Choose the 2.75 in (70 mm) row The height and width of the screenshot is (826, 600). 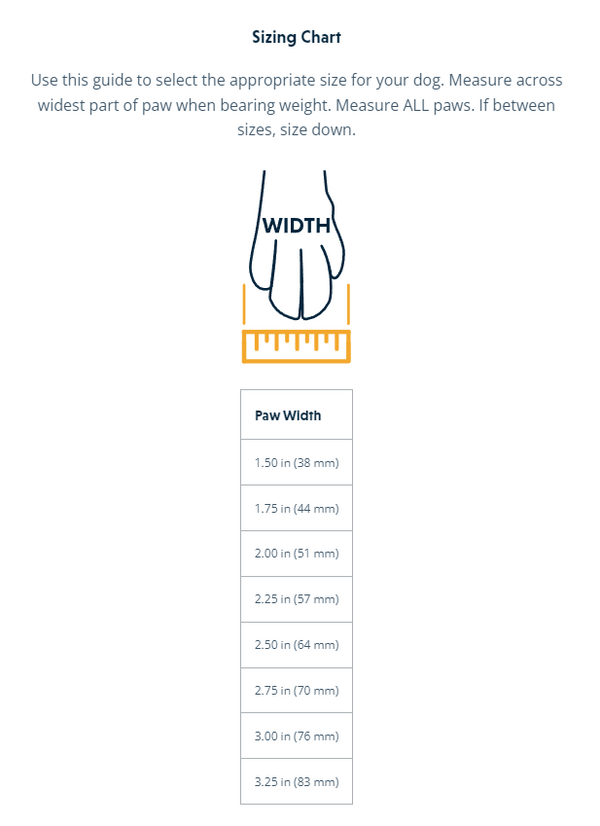(297, 690)
